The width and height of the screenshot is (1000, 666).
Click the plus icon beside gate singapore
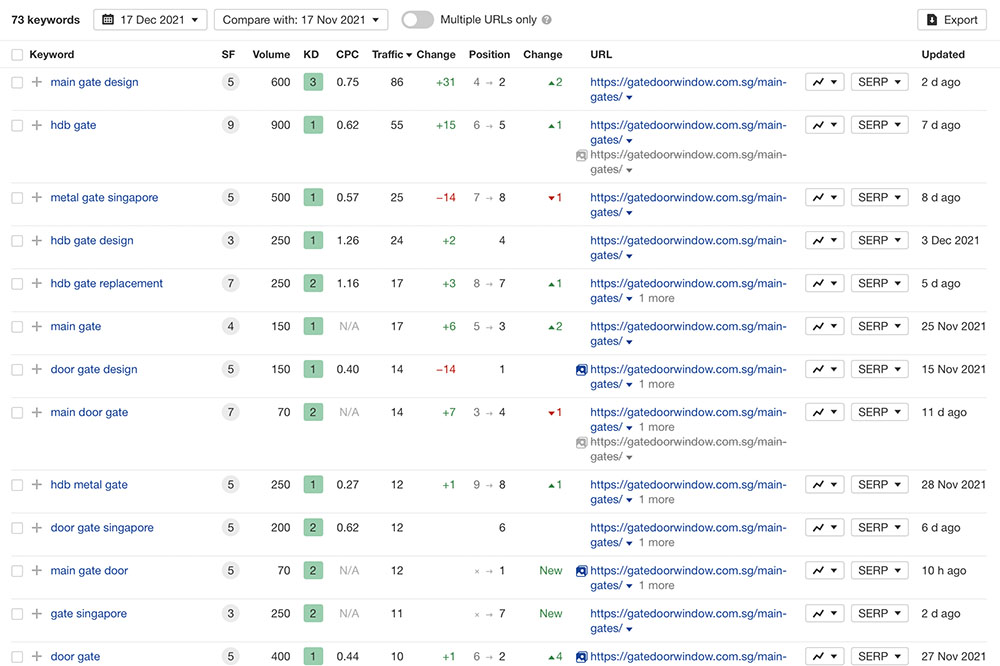pos(37,613)
